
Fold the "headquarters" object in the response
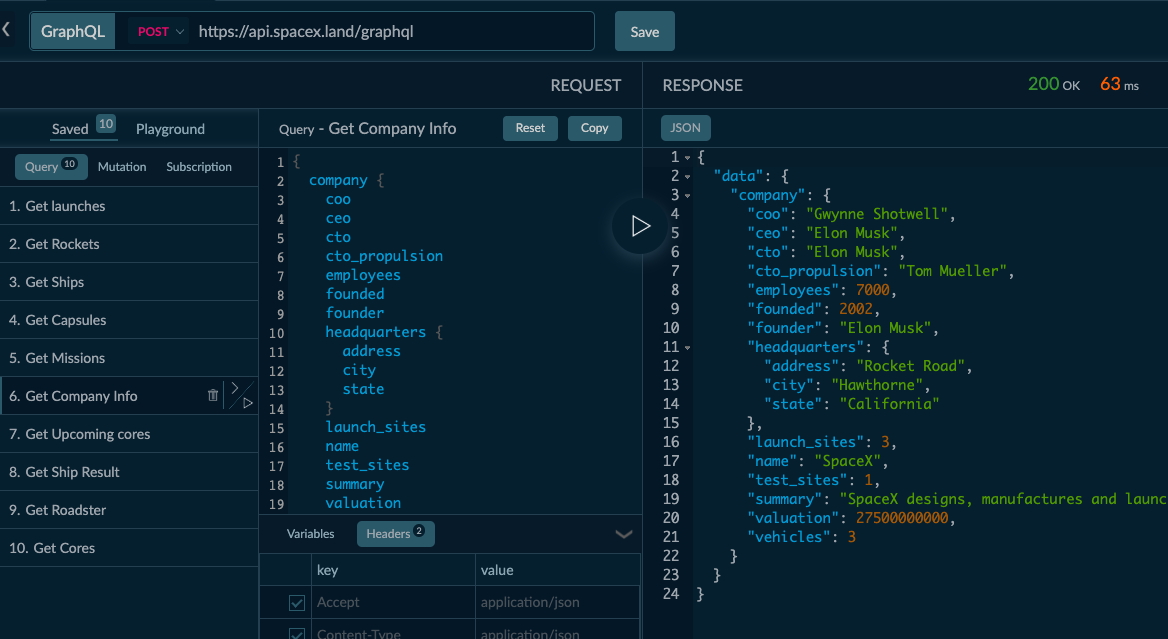(688, 348)
